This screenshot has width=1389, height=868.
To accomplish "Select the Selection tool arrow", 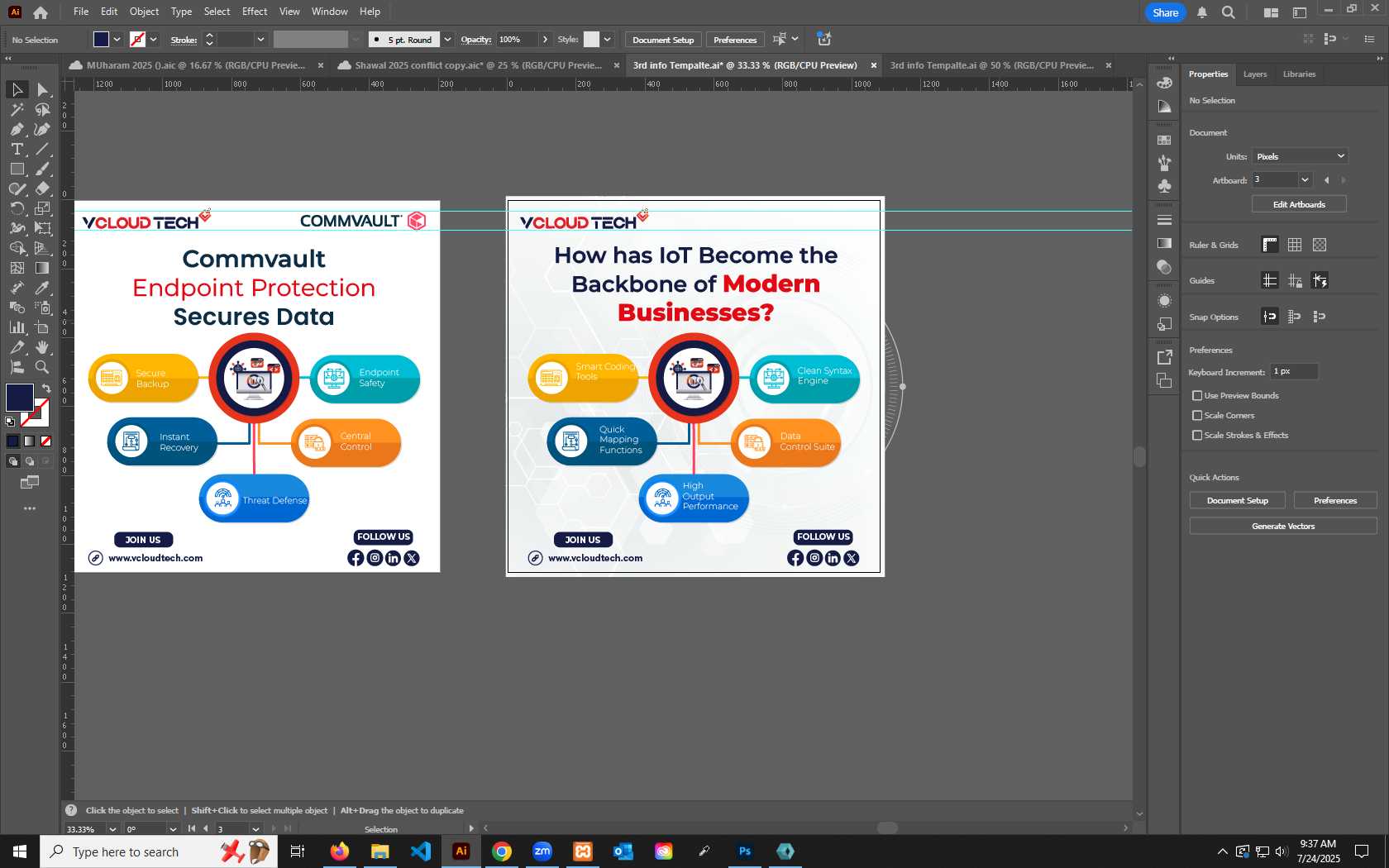I will click(17, 89).
